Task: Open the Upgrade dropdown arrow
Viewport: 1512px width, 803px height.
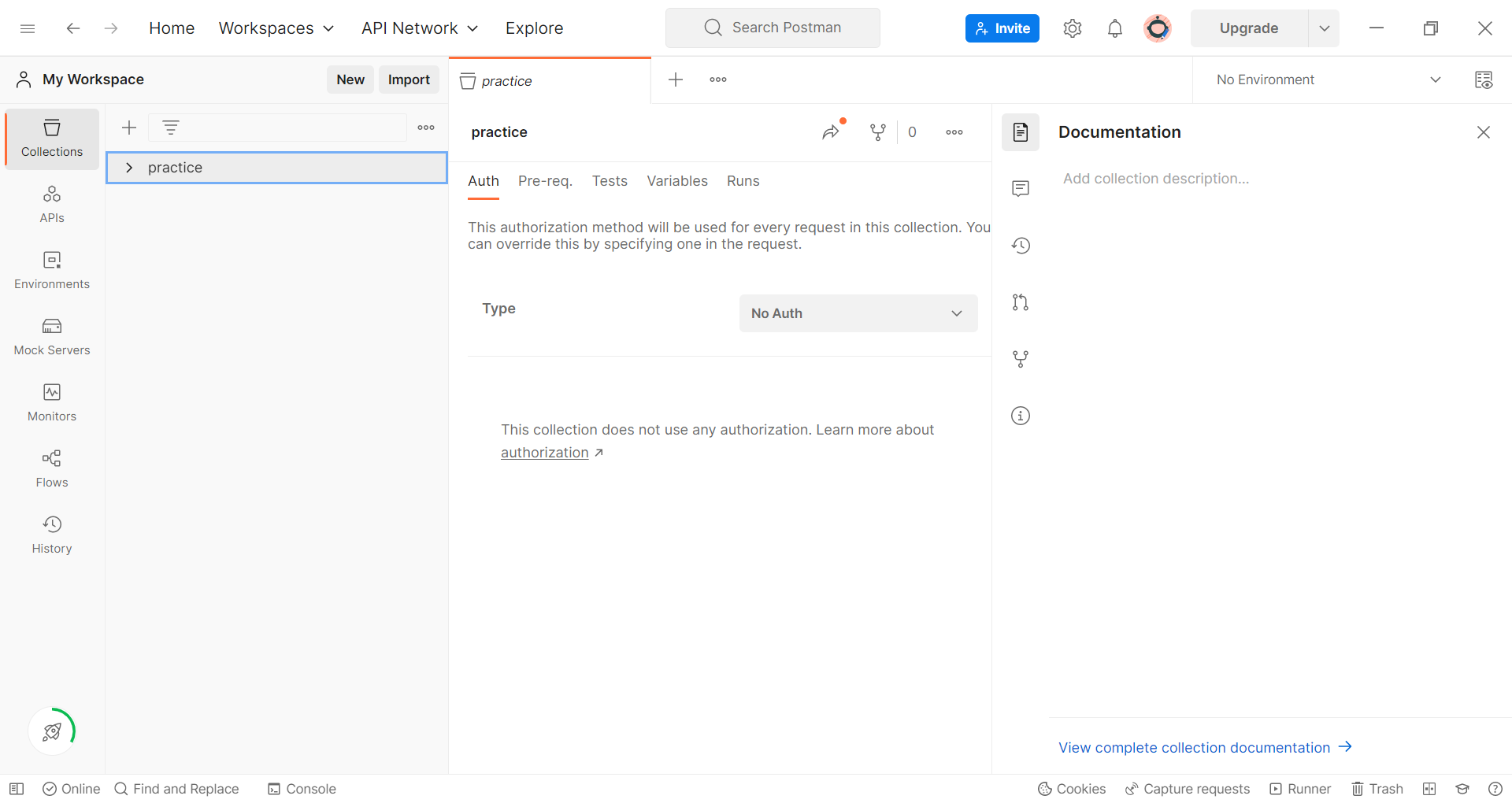Action: (x=1325, y=28)
